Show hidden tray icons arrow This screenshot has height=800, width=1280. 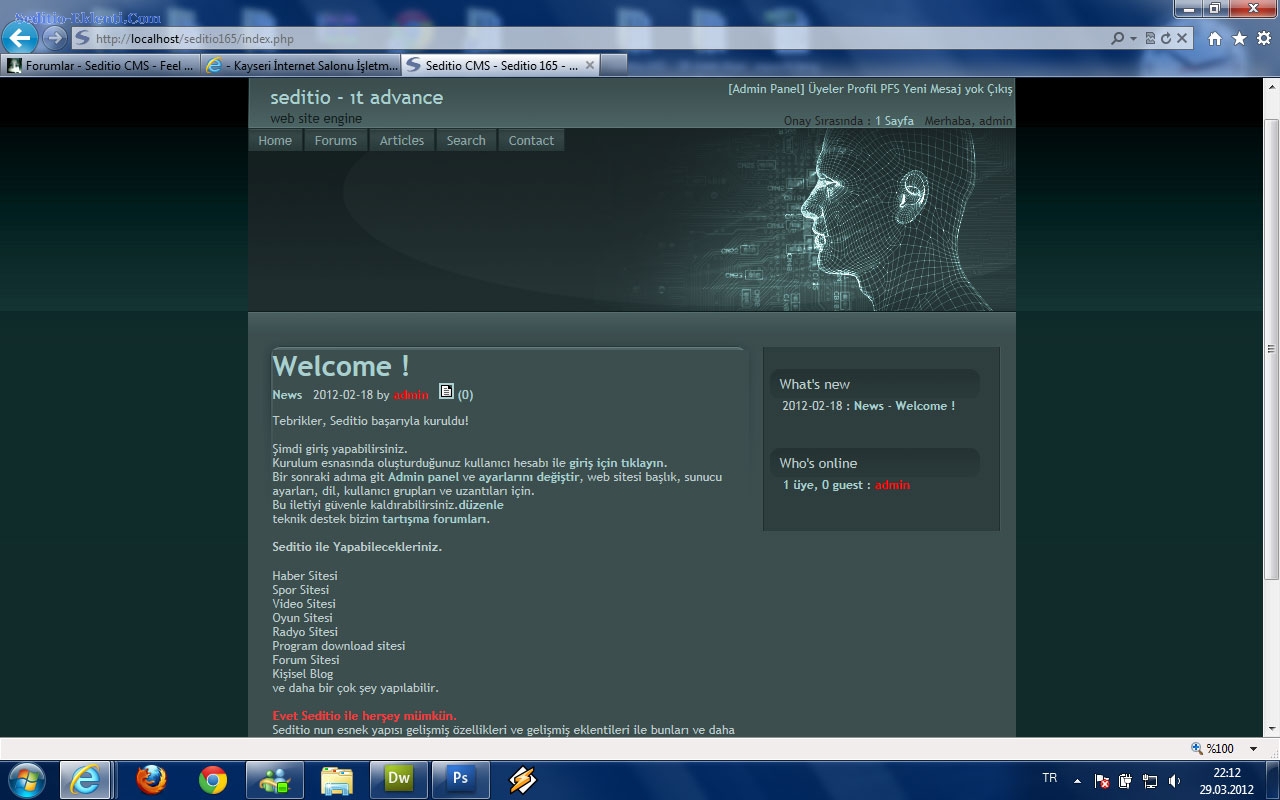[x=1077, y=781]
